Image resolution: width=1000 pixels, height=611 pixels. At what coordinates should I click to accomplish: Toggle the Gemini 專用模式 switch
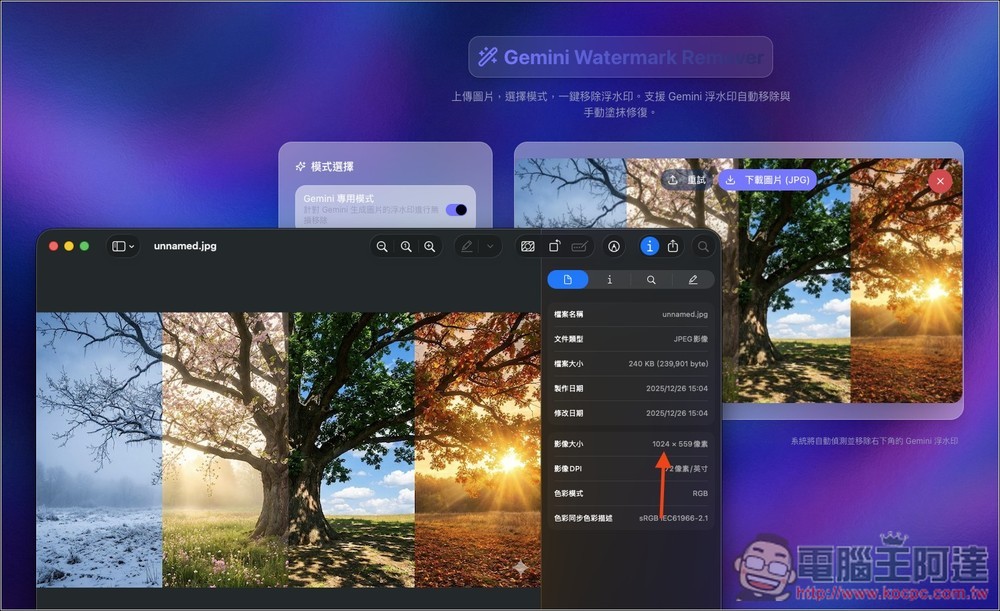[457, 210]
